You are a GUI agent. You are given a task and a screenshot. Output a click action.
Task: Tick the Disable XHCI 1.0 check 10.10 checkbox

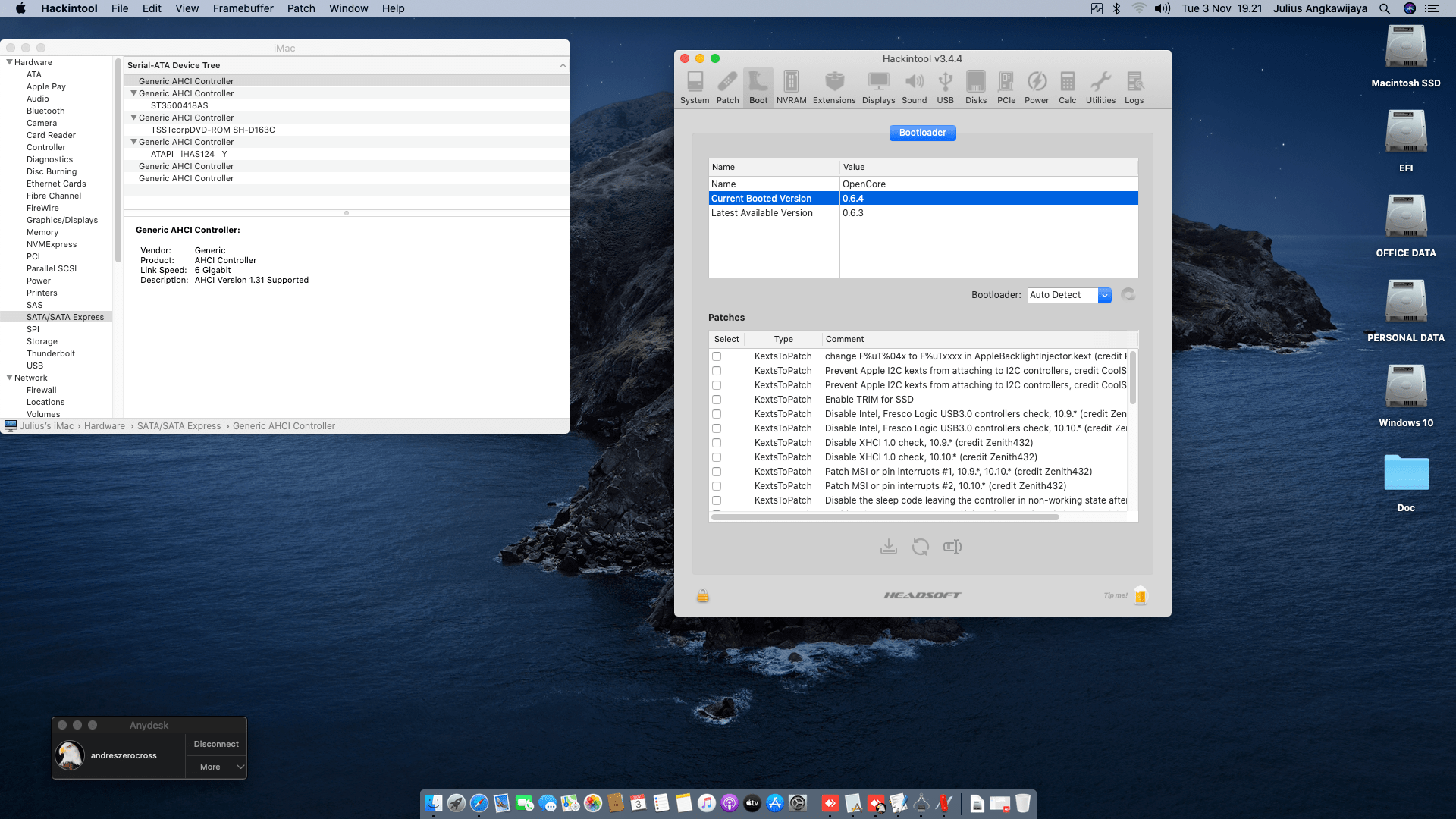click(x=717, y=457)
